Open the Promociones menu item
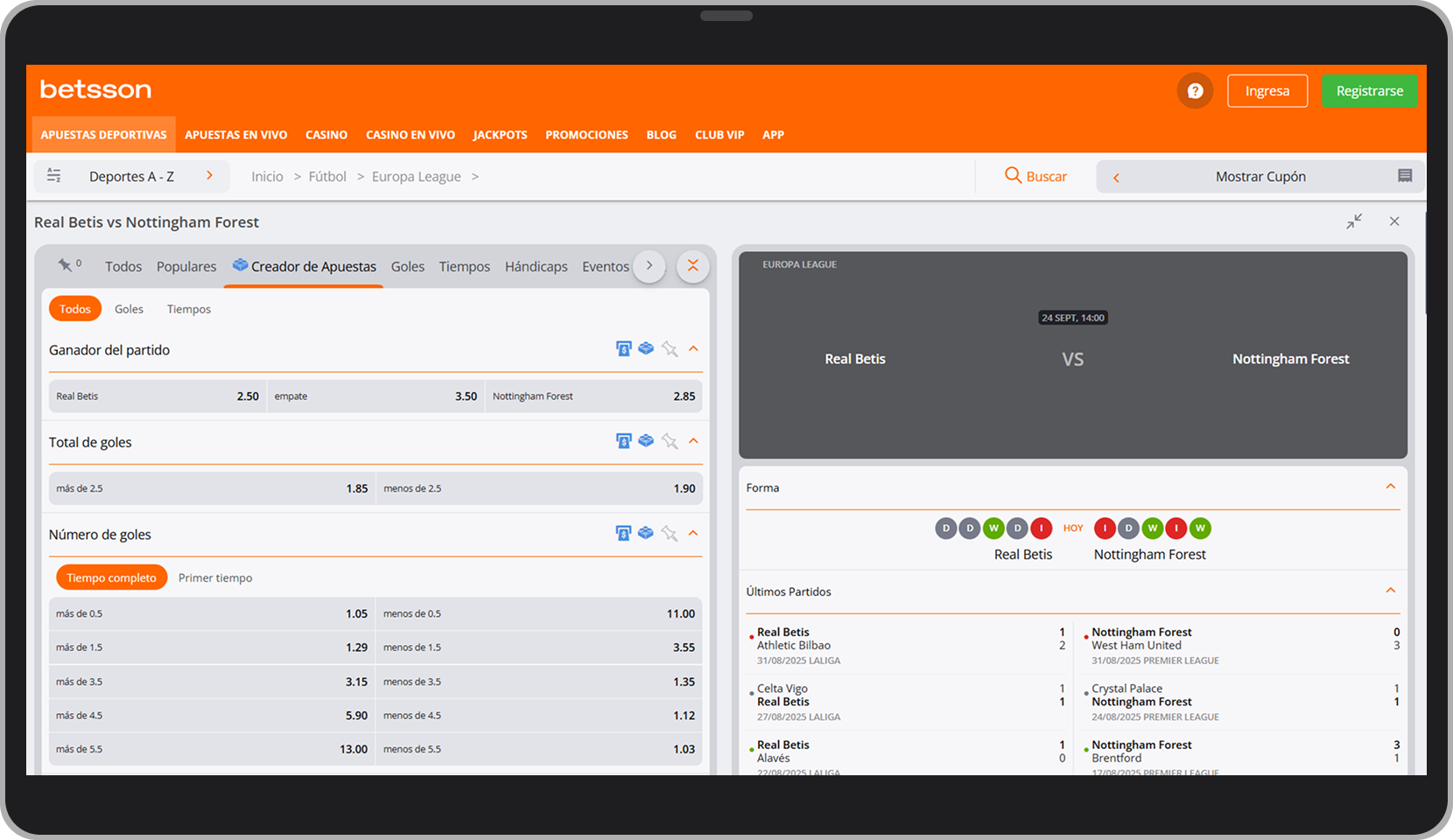Image resolution: width=1453 pixels, height=840 pixels. [586, 135]
